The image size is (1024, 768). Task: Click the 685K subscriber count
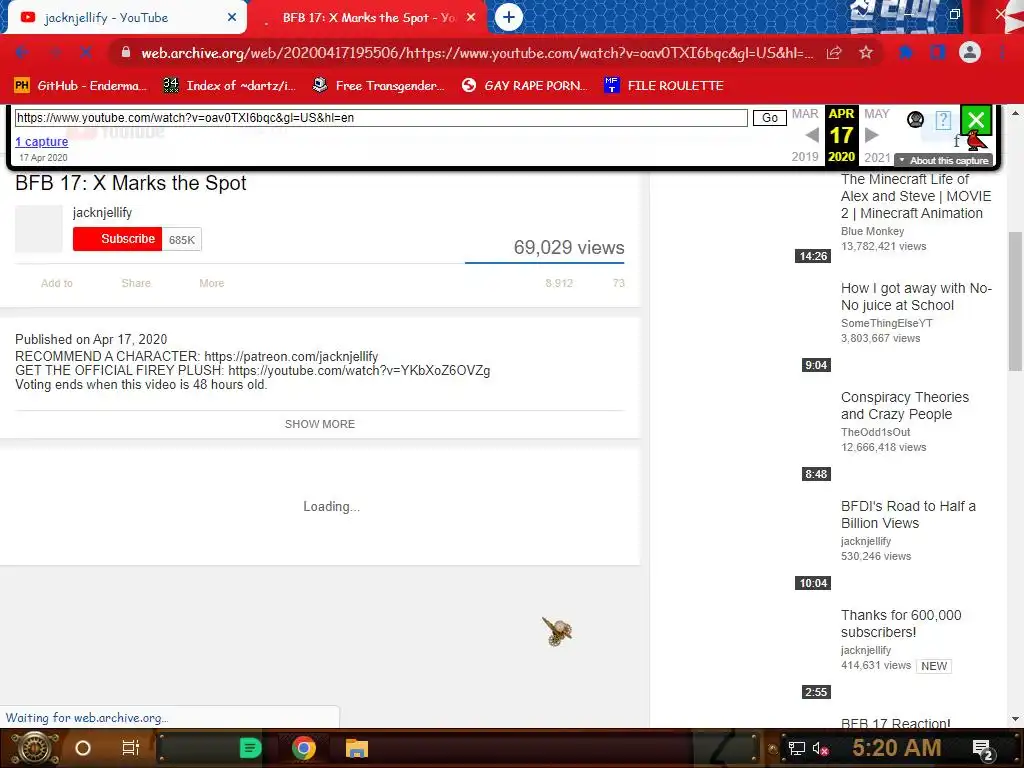click(x=182, y=240)
